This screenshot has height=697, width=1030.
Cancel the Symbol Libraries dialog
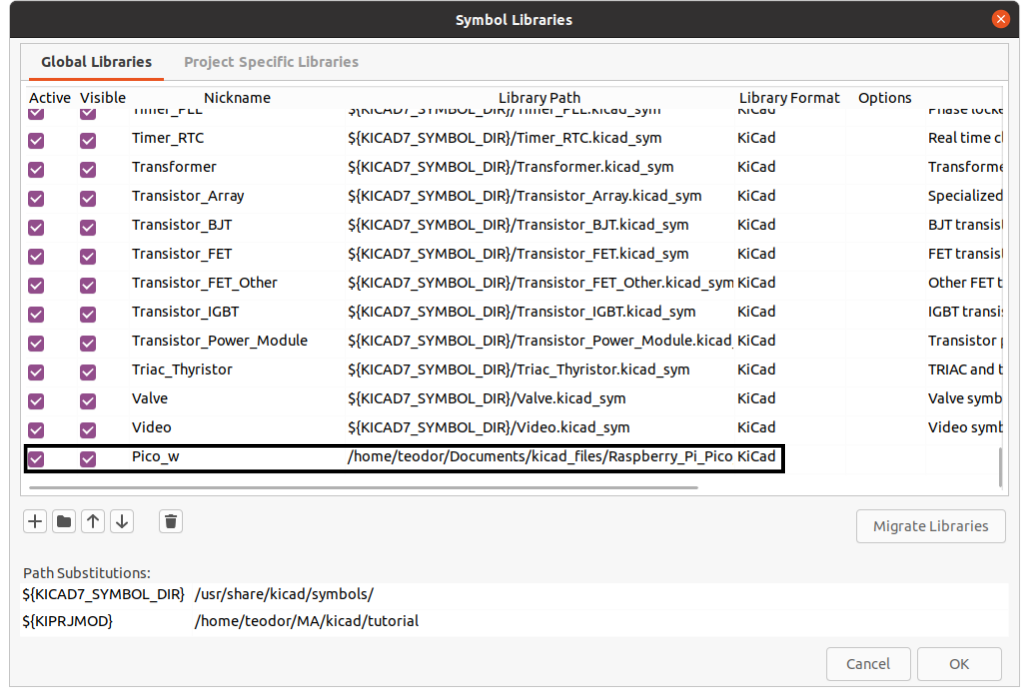pos(868,664)
